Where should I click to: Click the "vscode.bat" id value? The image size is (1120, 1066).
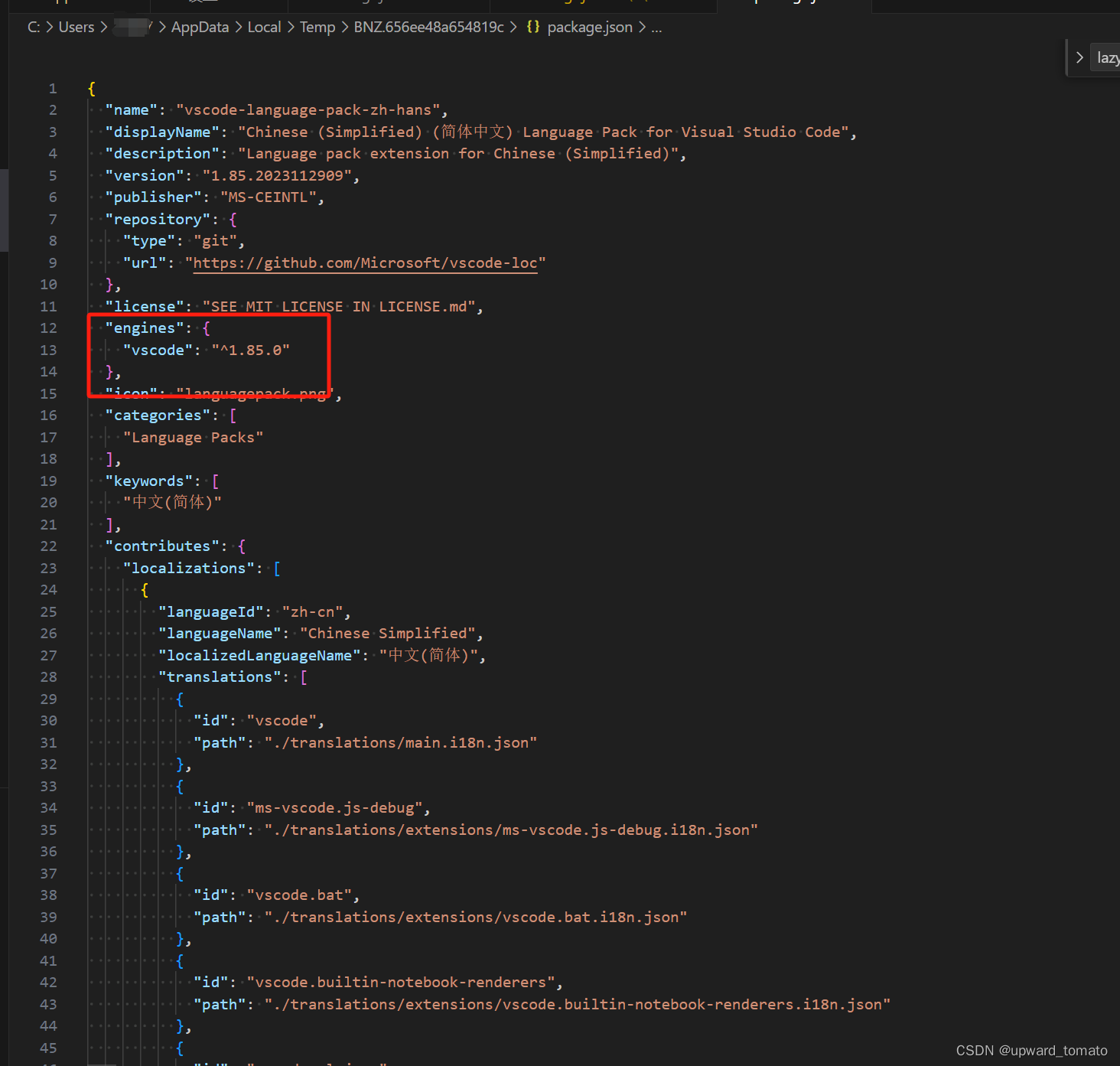pos(300,895)
